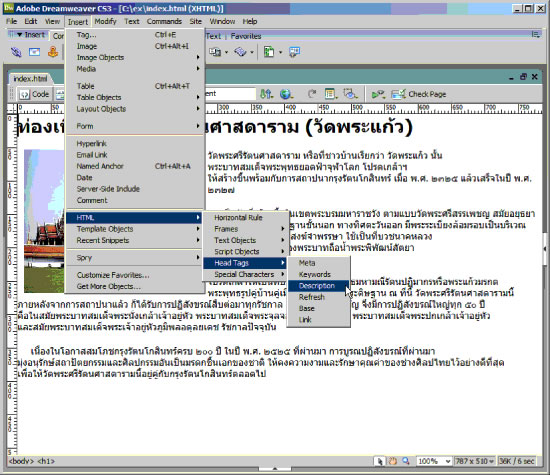The image size is (550, 475).
Task: Select Date in Insert menu
Action: point(134,178)
